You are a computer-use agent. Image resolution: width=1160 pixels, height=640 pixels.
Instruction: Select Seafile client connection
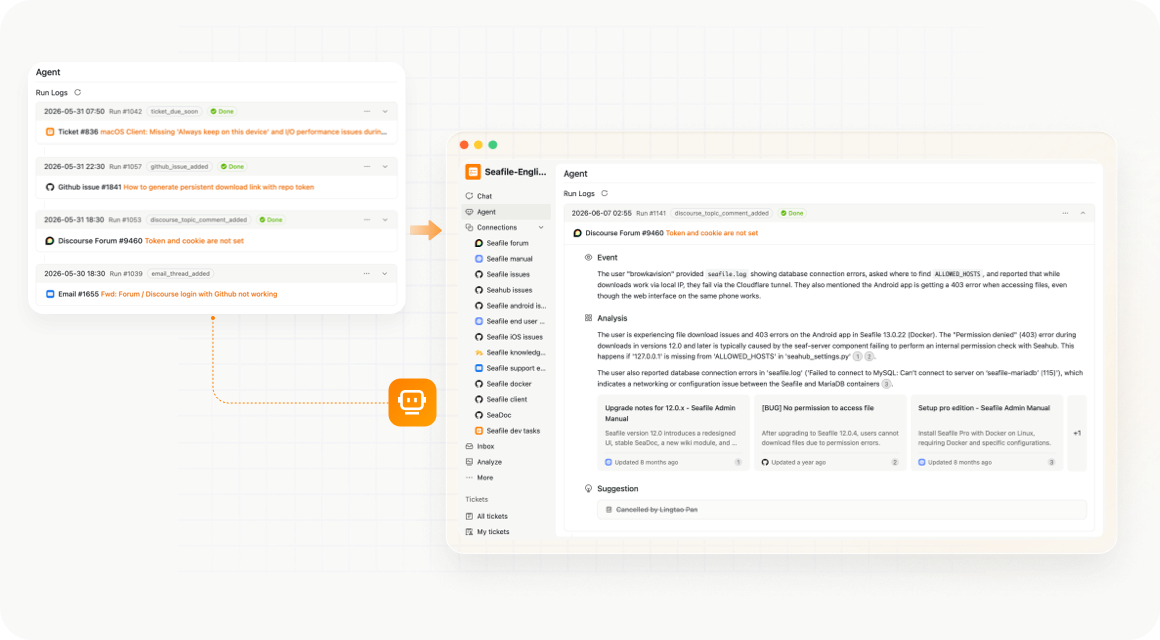(x=507, y=400)
